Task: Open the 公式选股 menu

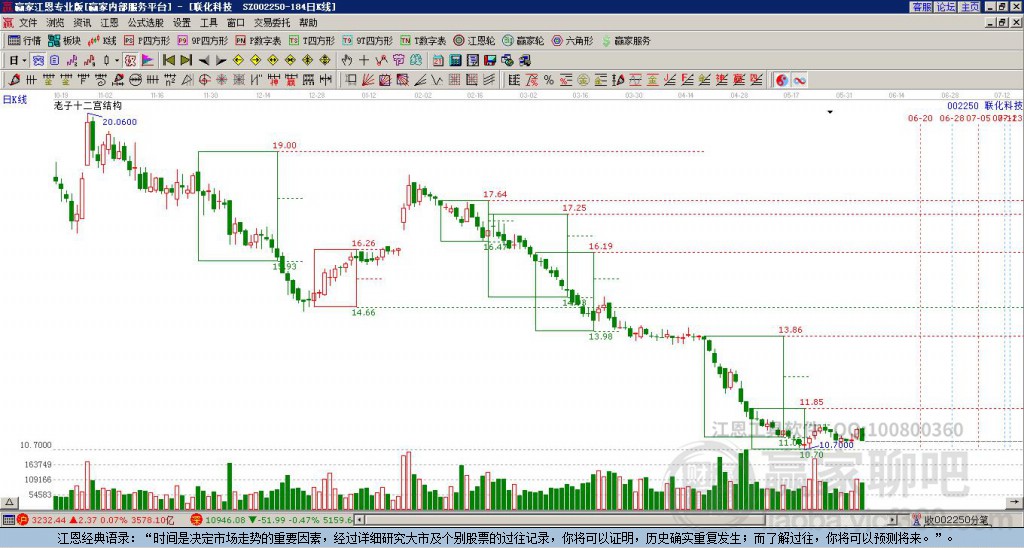Action: (x=146, y=23)
